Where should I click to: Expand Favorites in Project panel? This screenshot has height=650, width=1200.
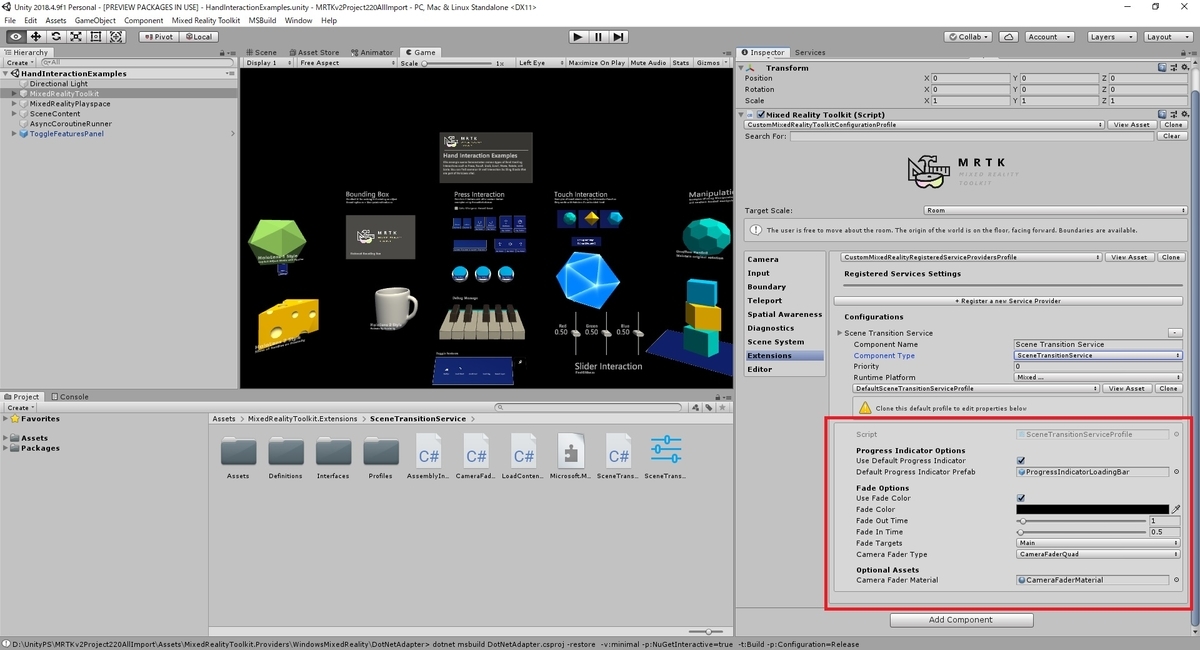pos(7,419)
